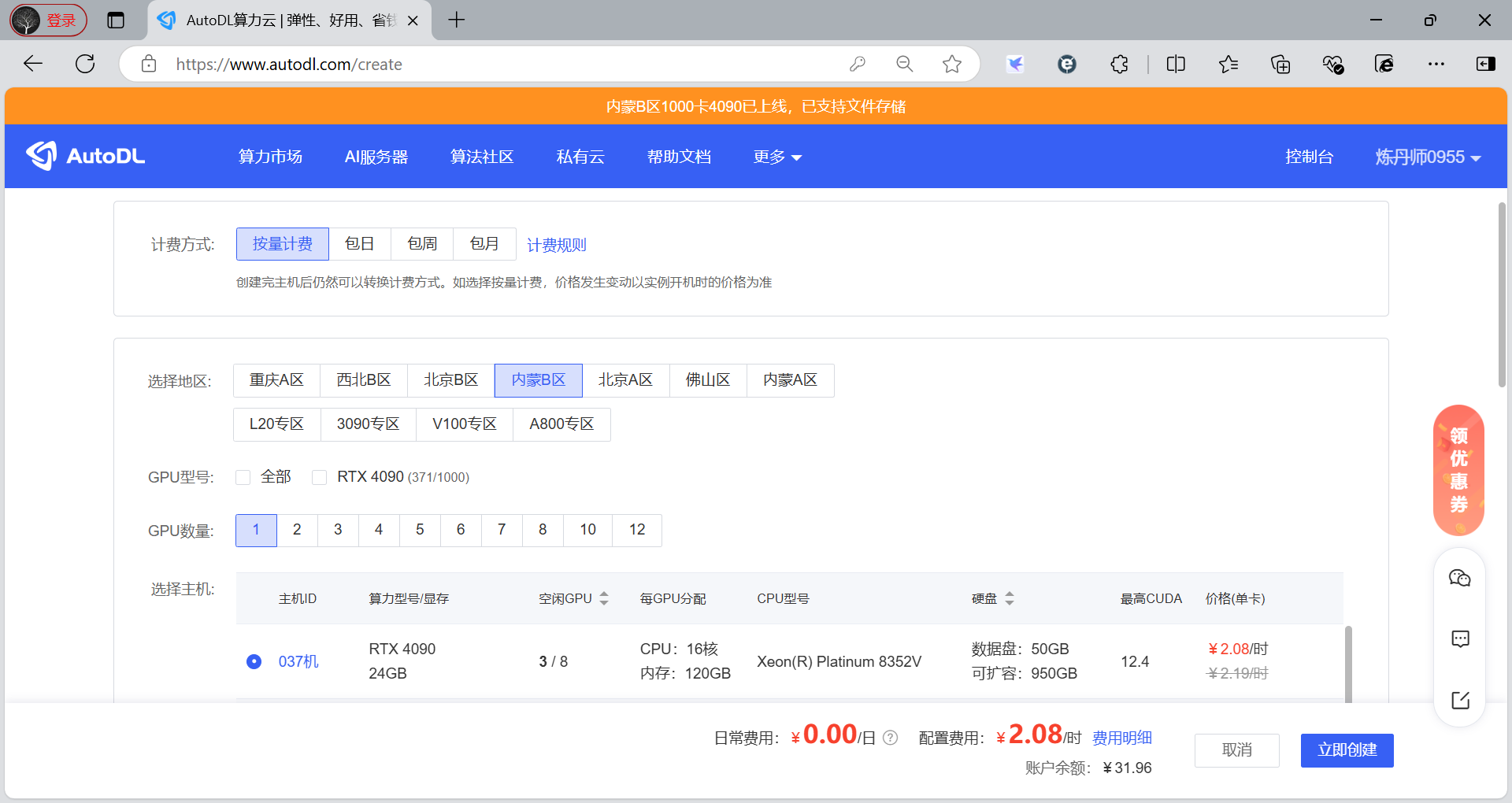Open the feedback message bubble icon
The width and height of the screenshot is (1512, 803).
(1460, 638)
